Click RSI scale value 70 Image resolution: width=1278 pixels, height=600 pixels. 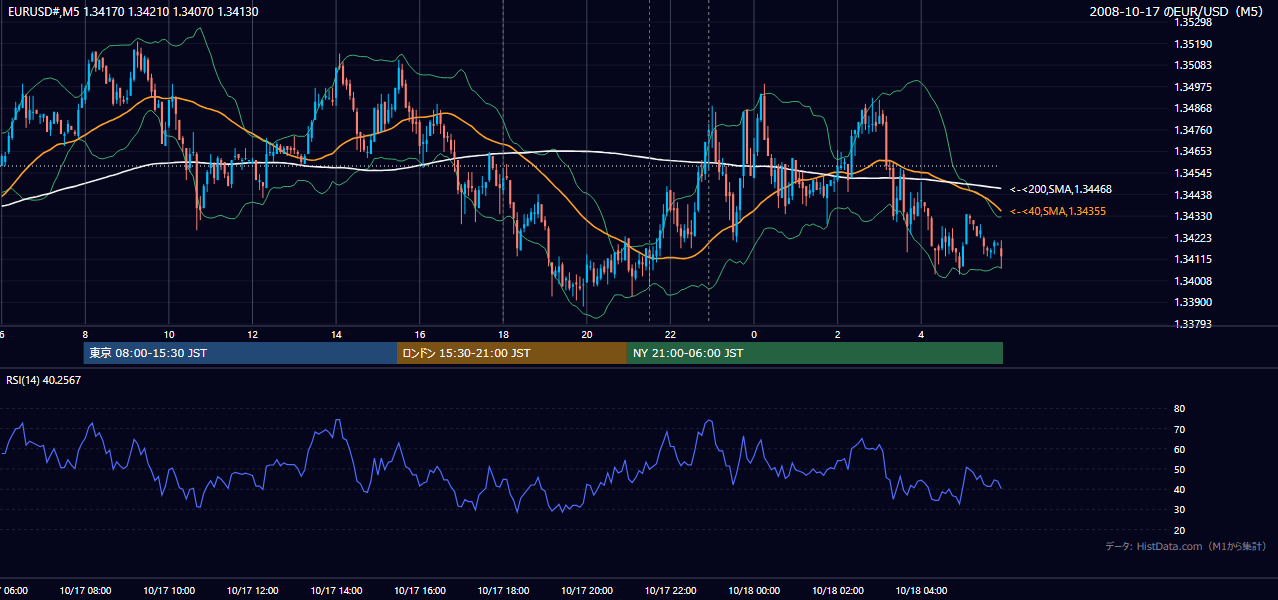click(1180, 429)
